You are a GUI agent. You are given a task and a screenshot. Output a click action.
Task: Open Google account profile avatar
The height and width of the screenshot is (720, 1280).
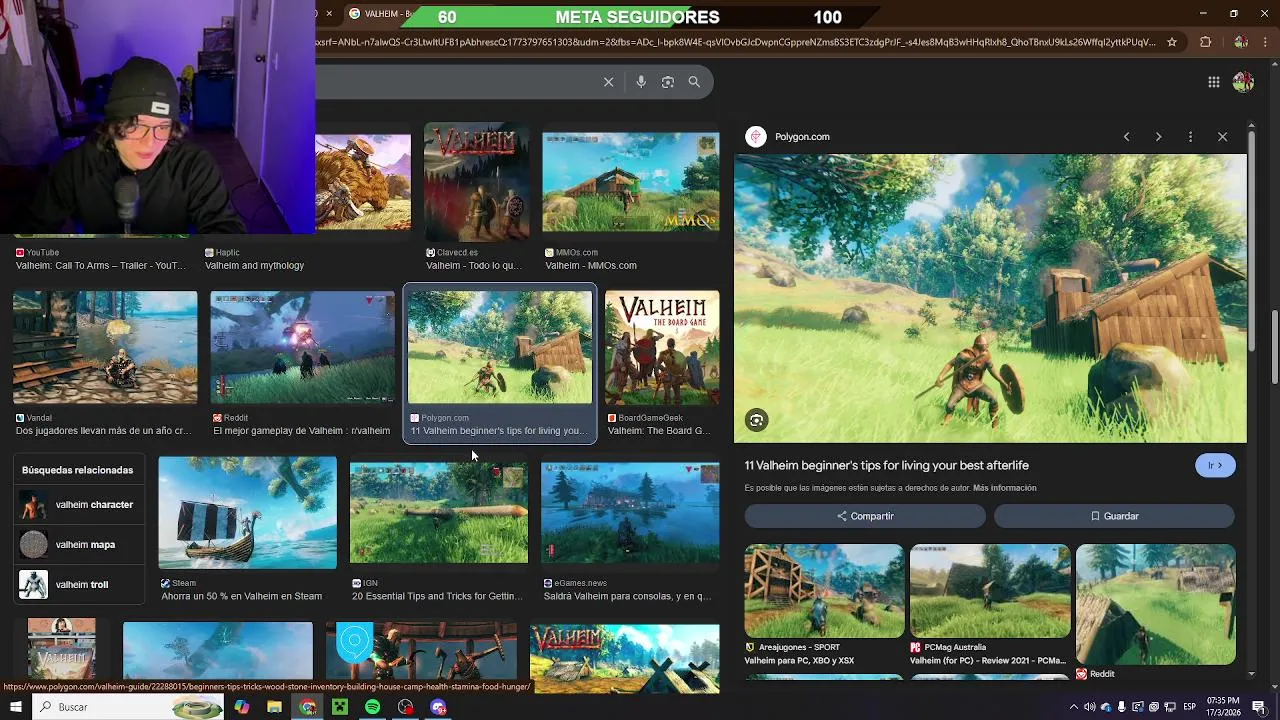coord(1243,82)
